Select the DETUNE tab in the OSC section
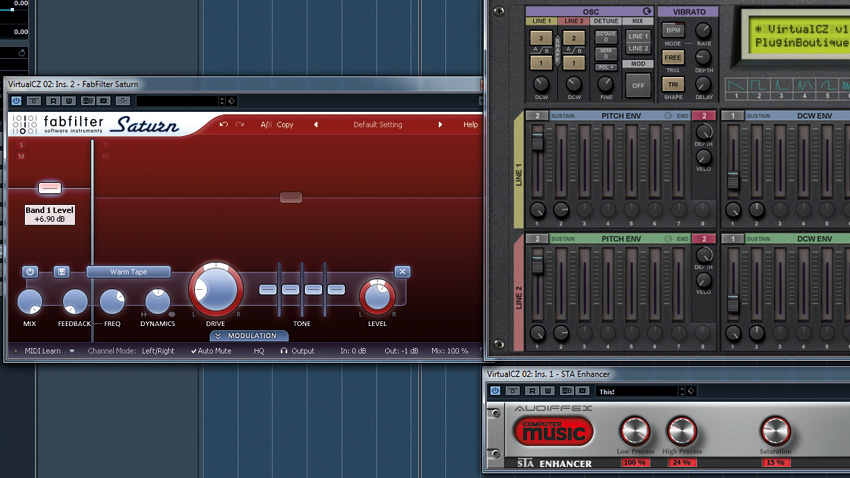This screenshot has height=478, width=850. pos(606,21)
